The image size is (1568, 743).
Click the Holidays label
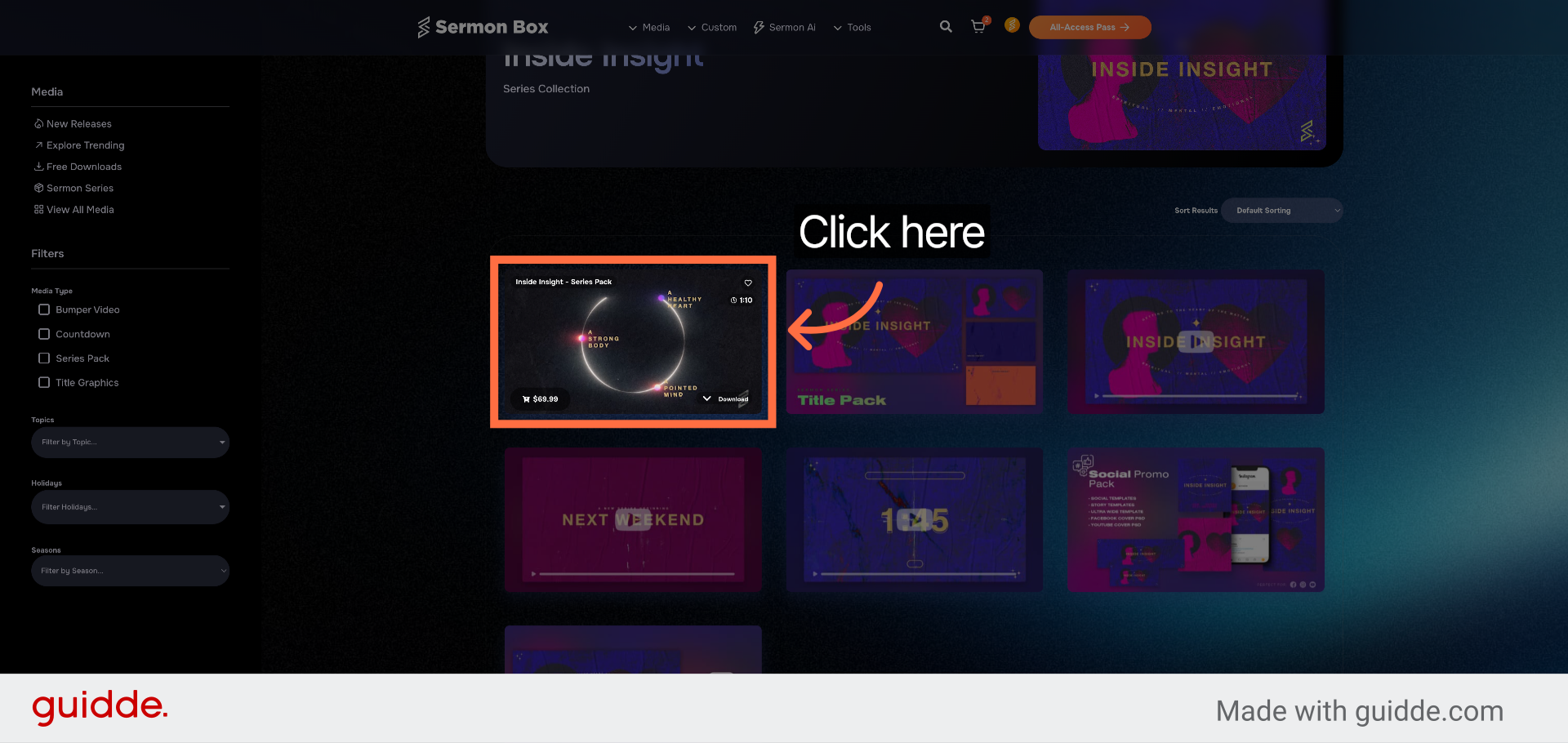click(47, 483)
